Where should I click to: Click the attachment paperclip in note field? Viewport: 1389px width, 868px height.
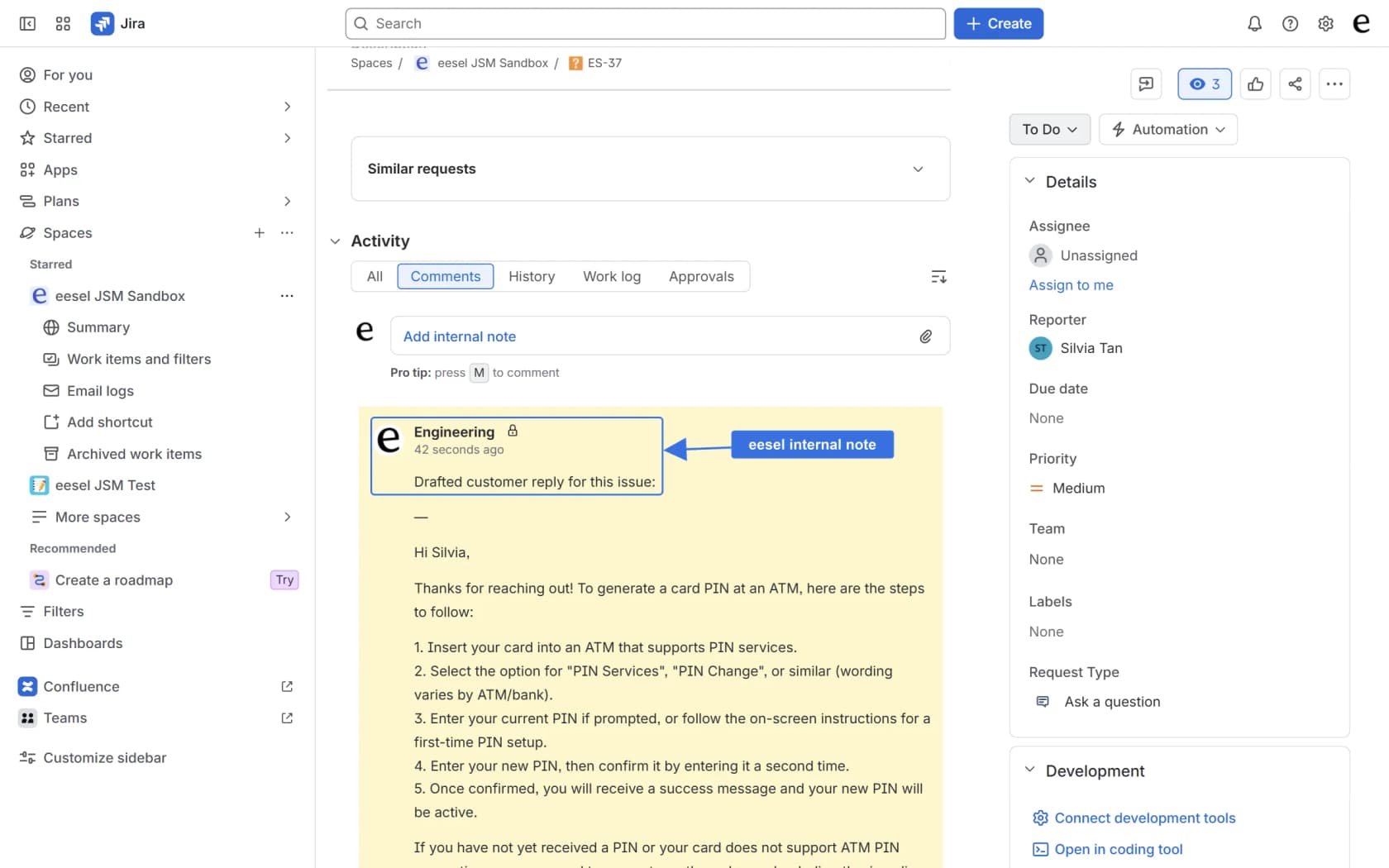(926, 336)
